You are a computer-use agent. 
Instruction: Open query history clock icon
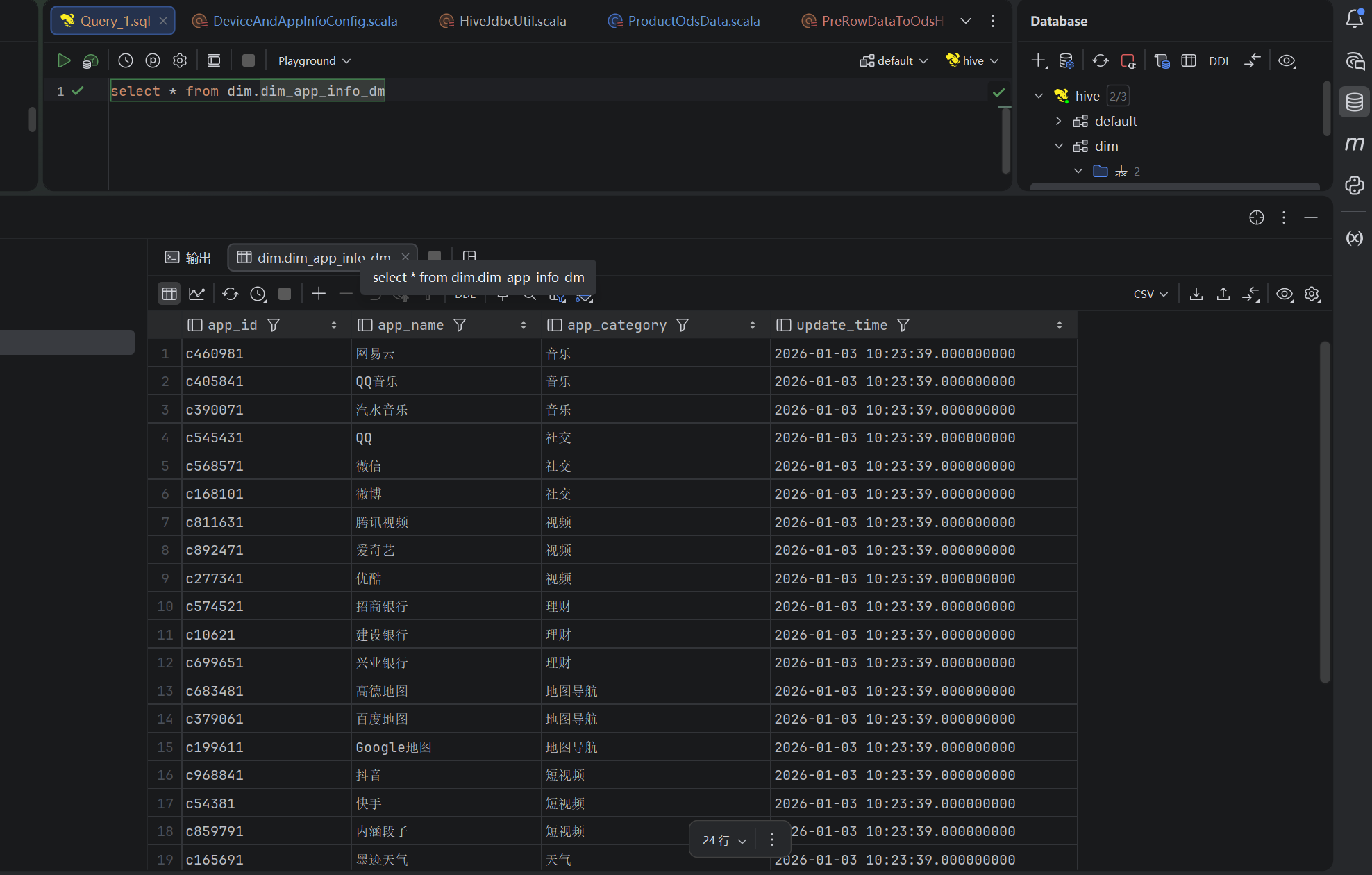click(x=125, y=60)
